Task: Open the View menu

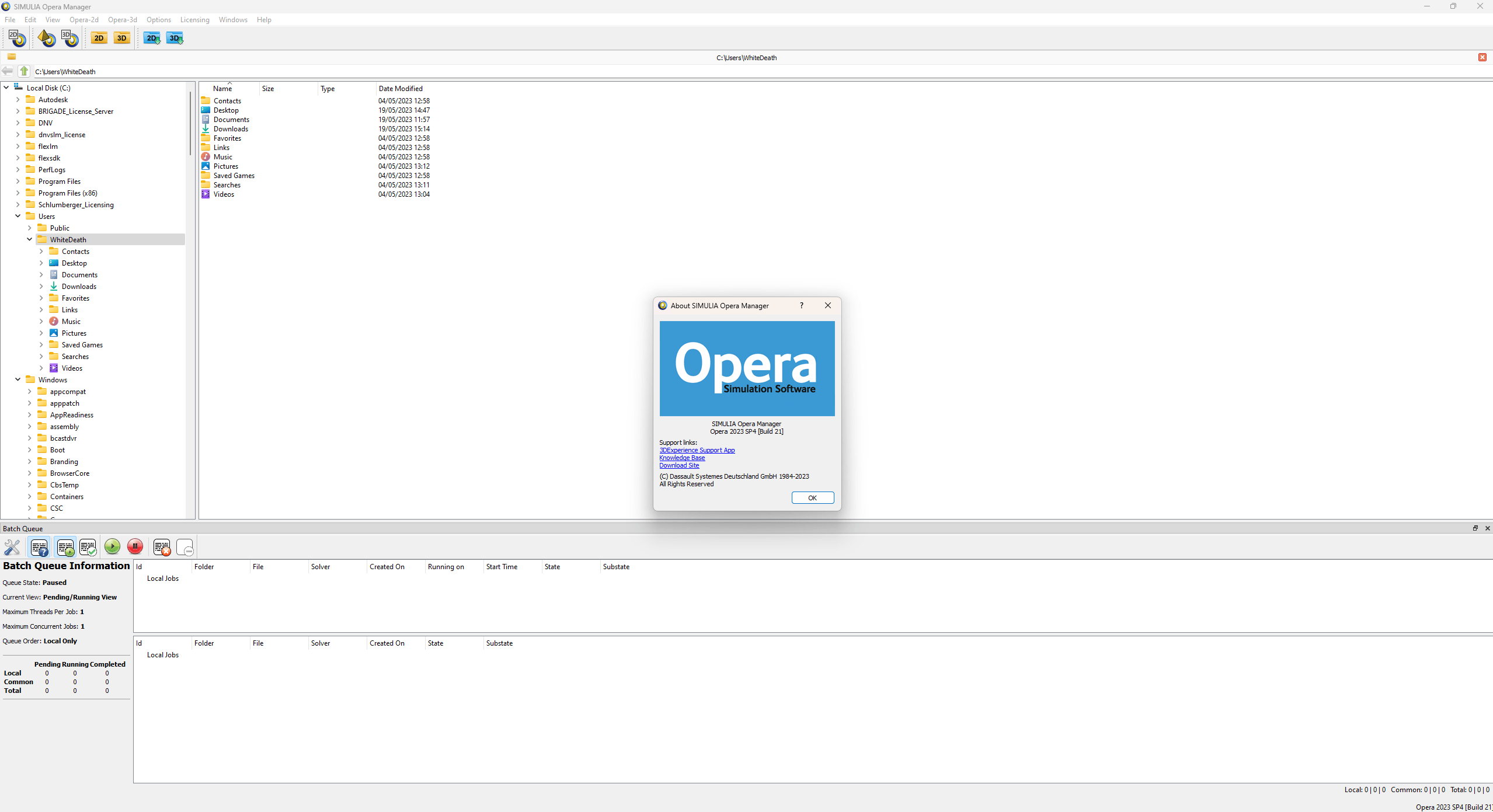Action: (53, 20)
